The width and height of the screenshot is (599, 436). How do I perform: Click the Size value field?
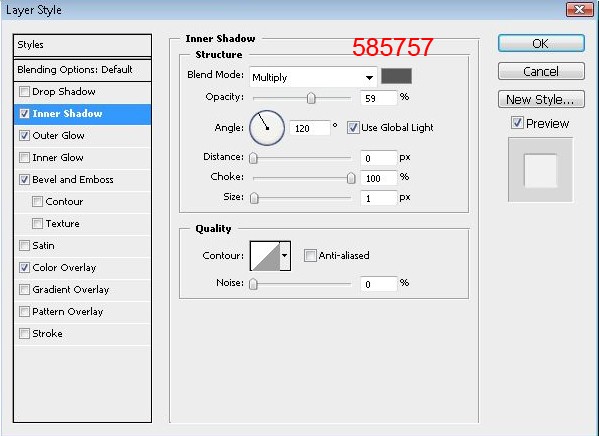click(379, 198)
